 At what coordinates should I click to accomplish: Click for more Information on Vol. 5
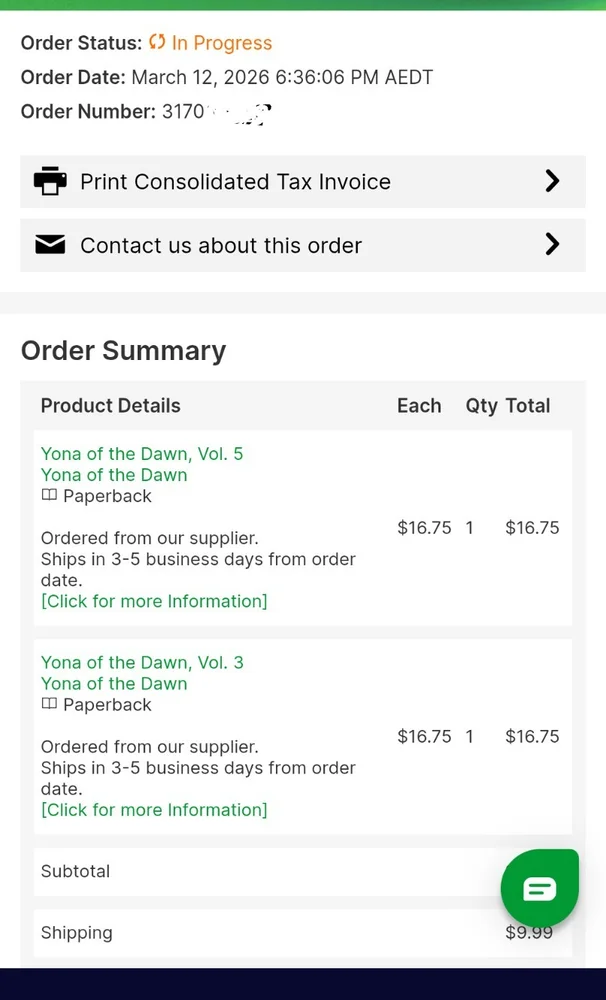tap(154, 601)
